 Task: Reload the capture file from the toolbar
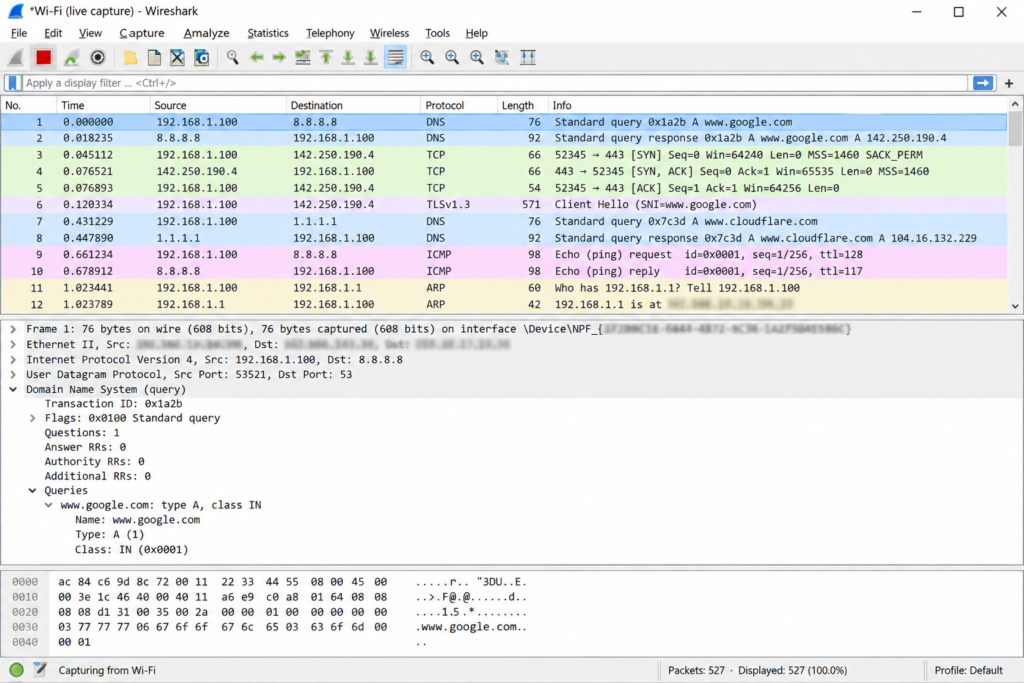[202, 57]
